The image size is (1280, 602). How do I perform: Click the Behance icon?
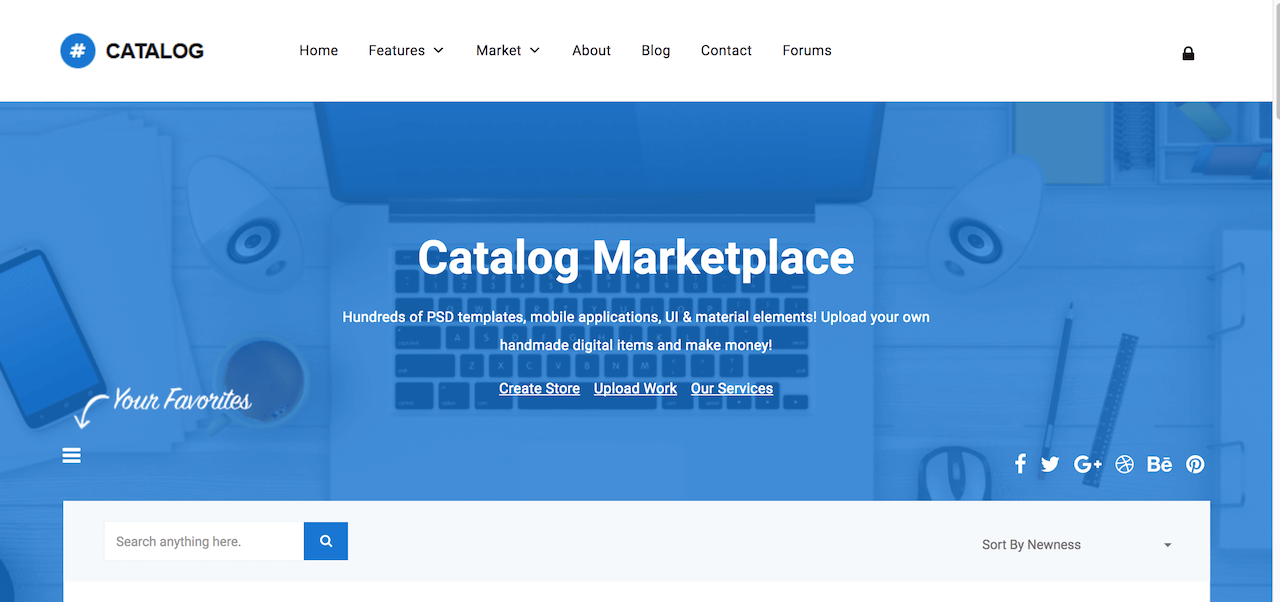1159,464
